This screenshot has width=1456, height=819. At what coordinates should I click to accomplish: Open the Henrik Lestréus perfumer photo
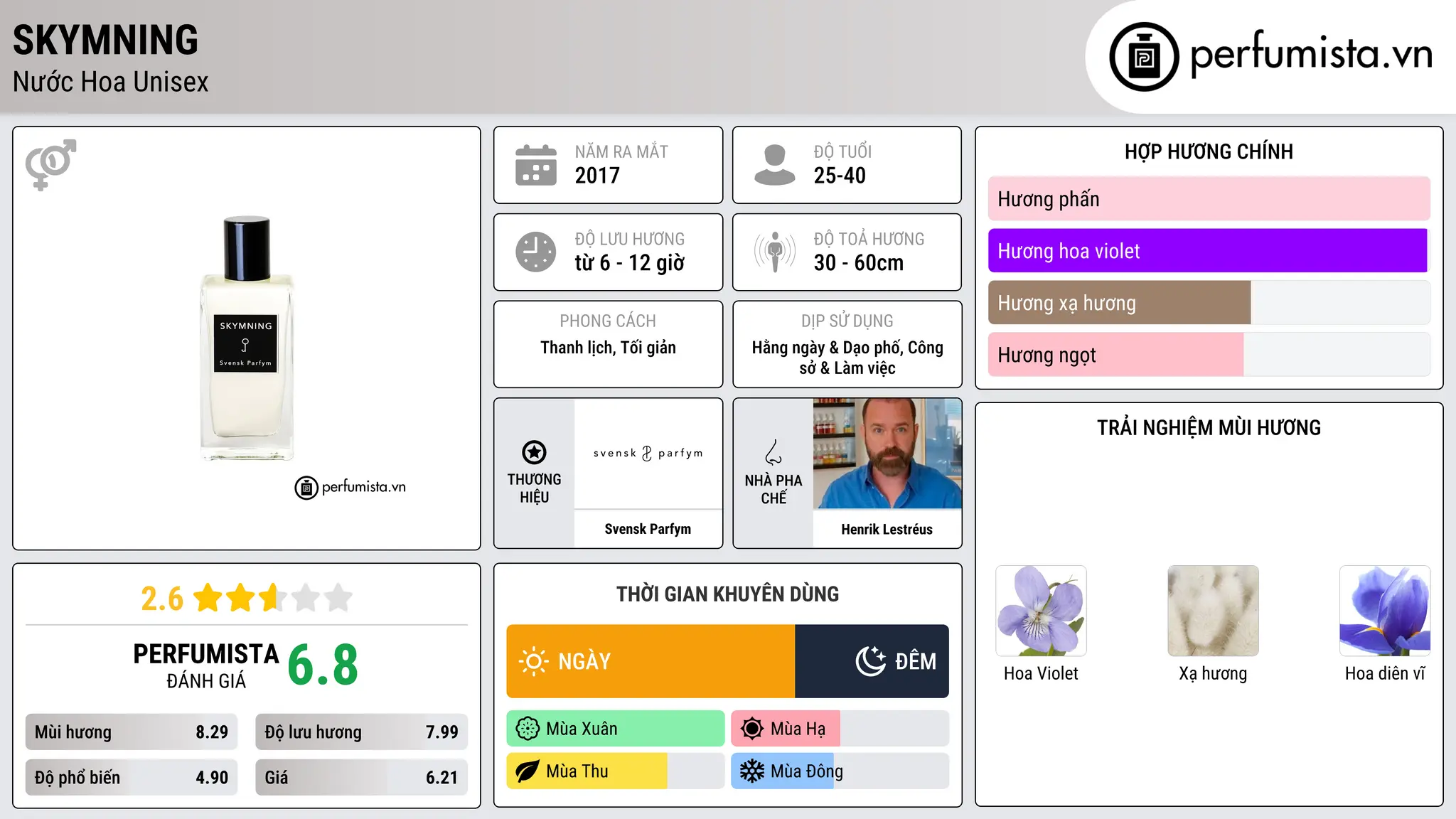click(887, 454)
